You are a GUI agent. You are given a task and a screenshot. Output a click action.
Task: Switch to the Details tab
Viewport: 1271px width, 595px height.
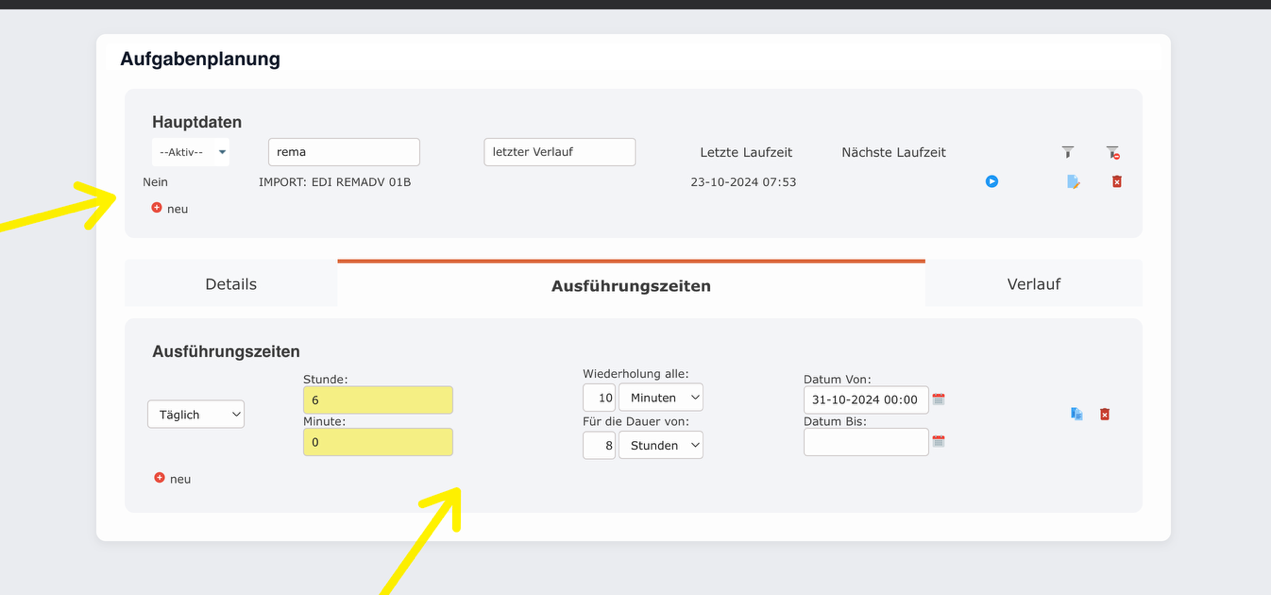tap(230, 283)
